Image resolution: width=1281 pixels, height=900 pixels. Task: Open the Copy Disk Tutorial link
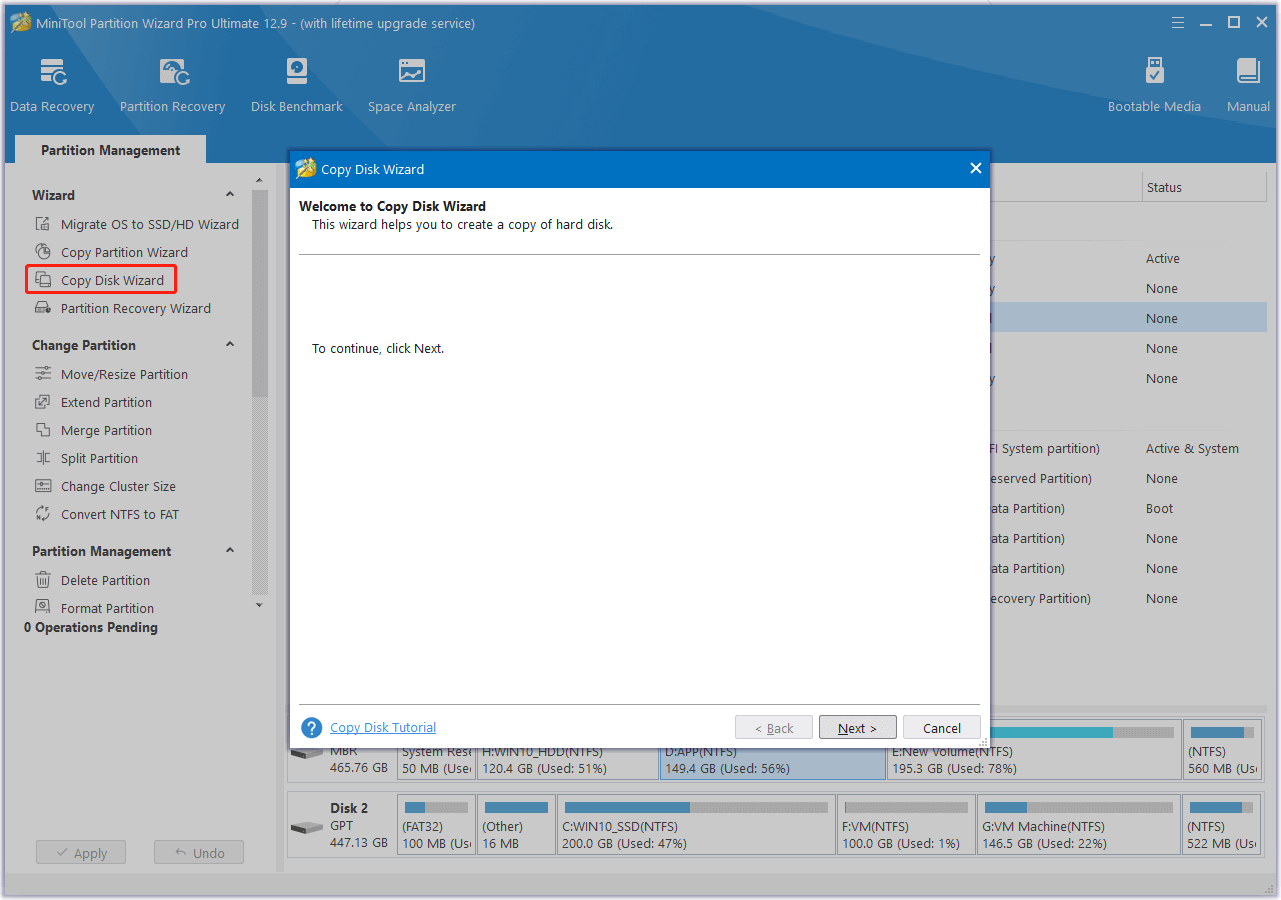click(x=383, y=728)
